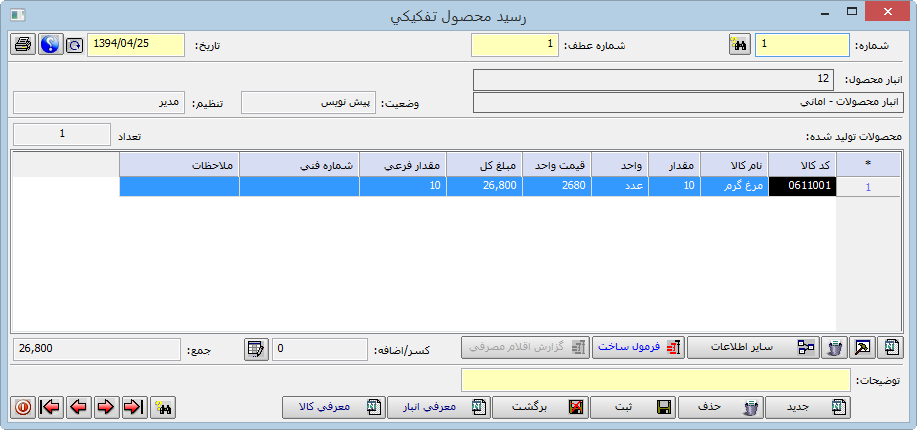Screen dimensions: 917x430
Task: Click the نام کالا column header
Action: click(735, 166)
